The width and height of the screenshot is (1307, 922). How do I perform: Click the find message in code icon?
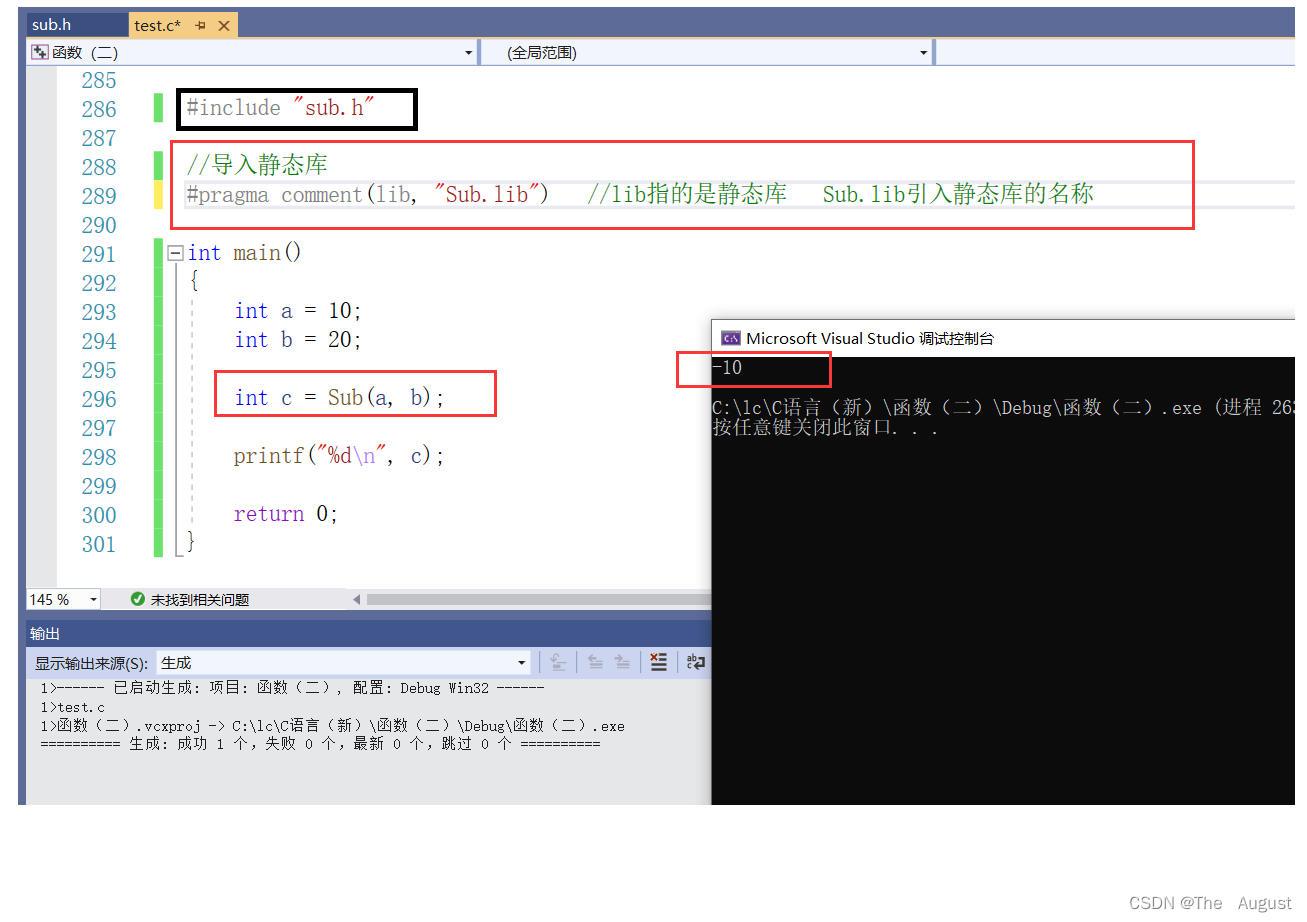pyautogui.click(x=558, y=662)
